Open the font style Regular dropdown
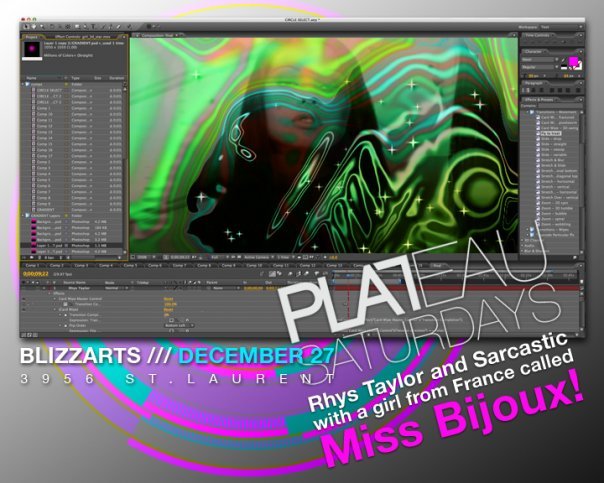The height and width of the screenshot is (483, 604). pyautogui.click(x=540, y=67)
